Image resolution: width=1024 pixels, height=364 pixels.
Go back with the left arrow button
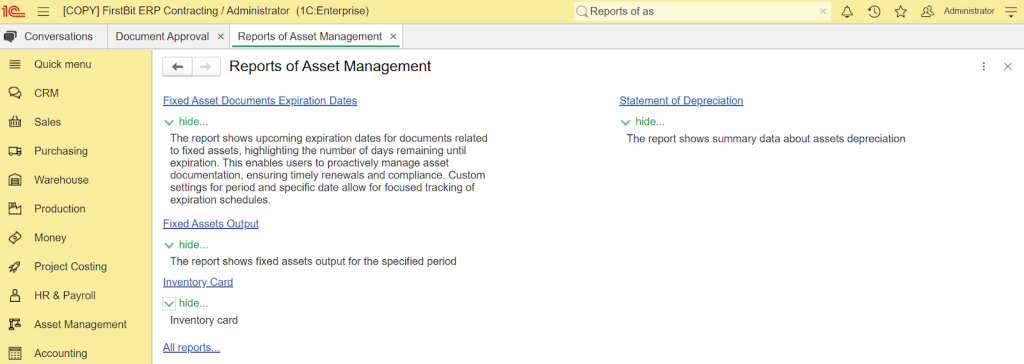click(x=177, y=66)
